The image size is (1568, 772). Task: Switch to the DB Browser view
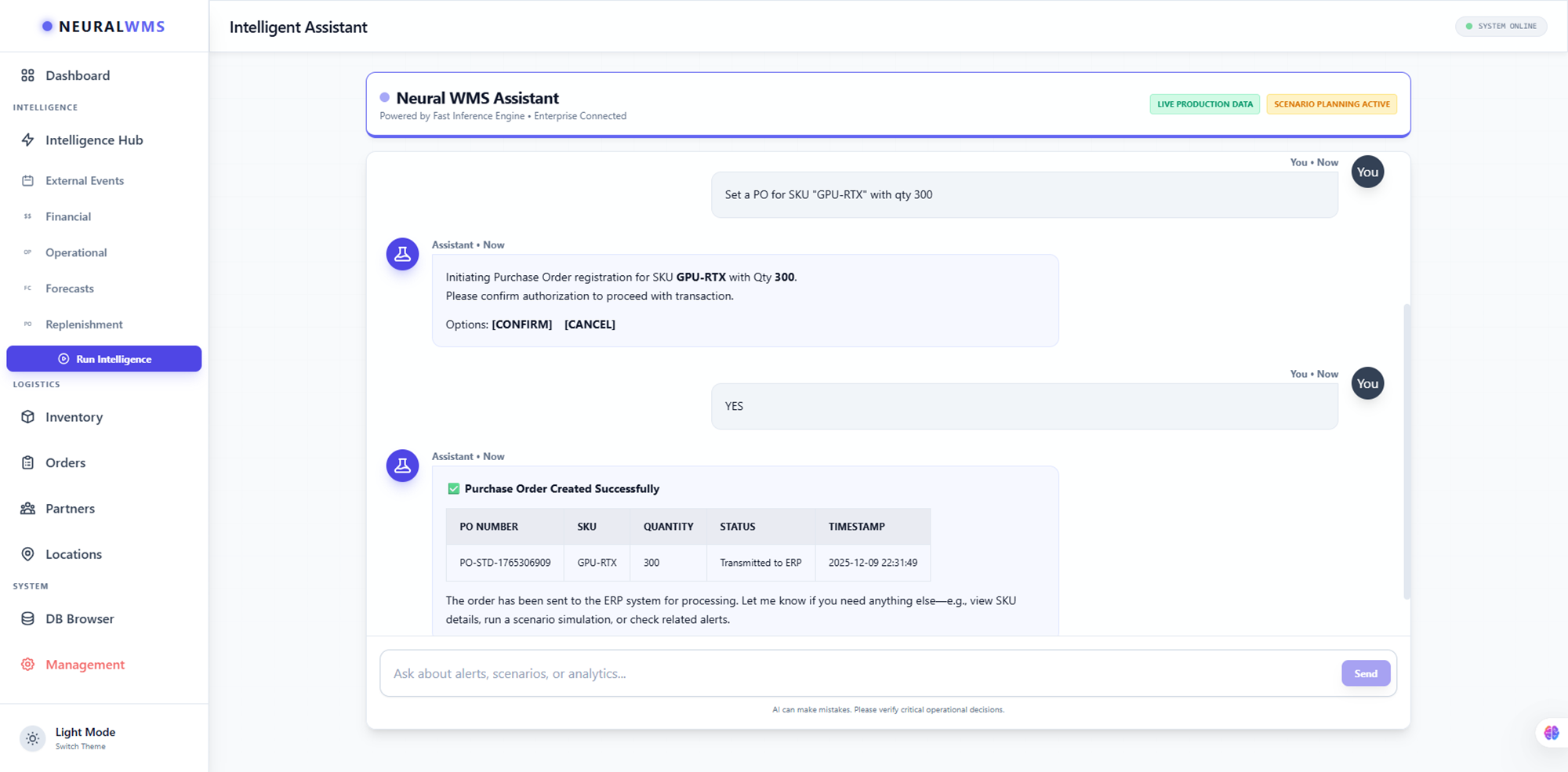(x=79, y=618)
